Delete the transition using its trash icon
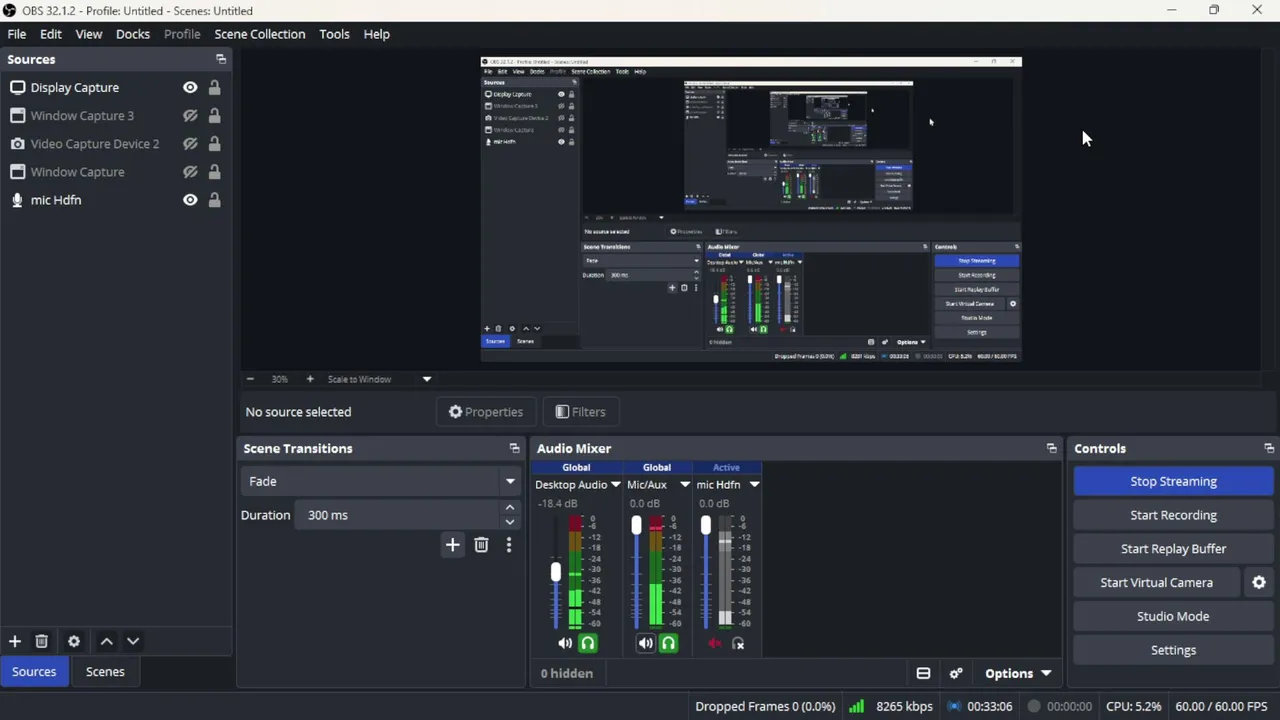The width and height of the screenshot is (1280, 720). coord(481,545)
